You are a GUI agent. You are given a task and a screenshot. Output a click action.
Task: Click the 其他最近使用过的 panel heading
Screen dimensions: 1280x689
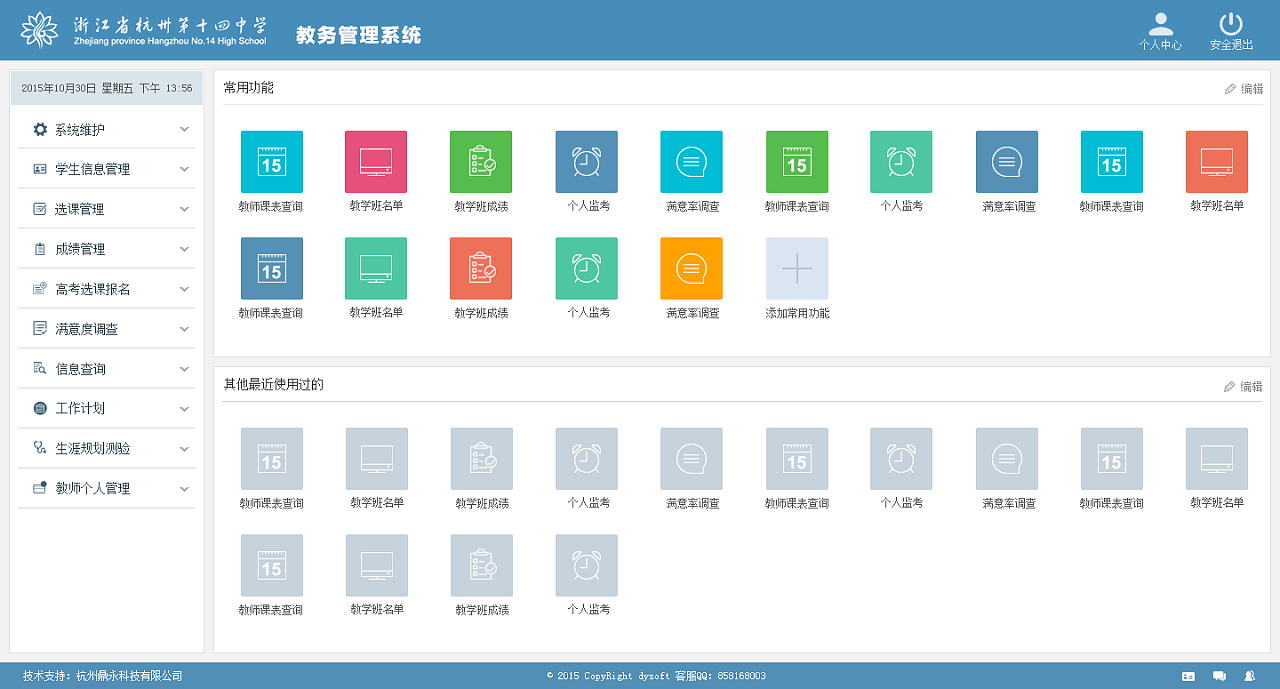coord(274,385)
